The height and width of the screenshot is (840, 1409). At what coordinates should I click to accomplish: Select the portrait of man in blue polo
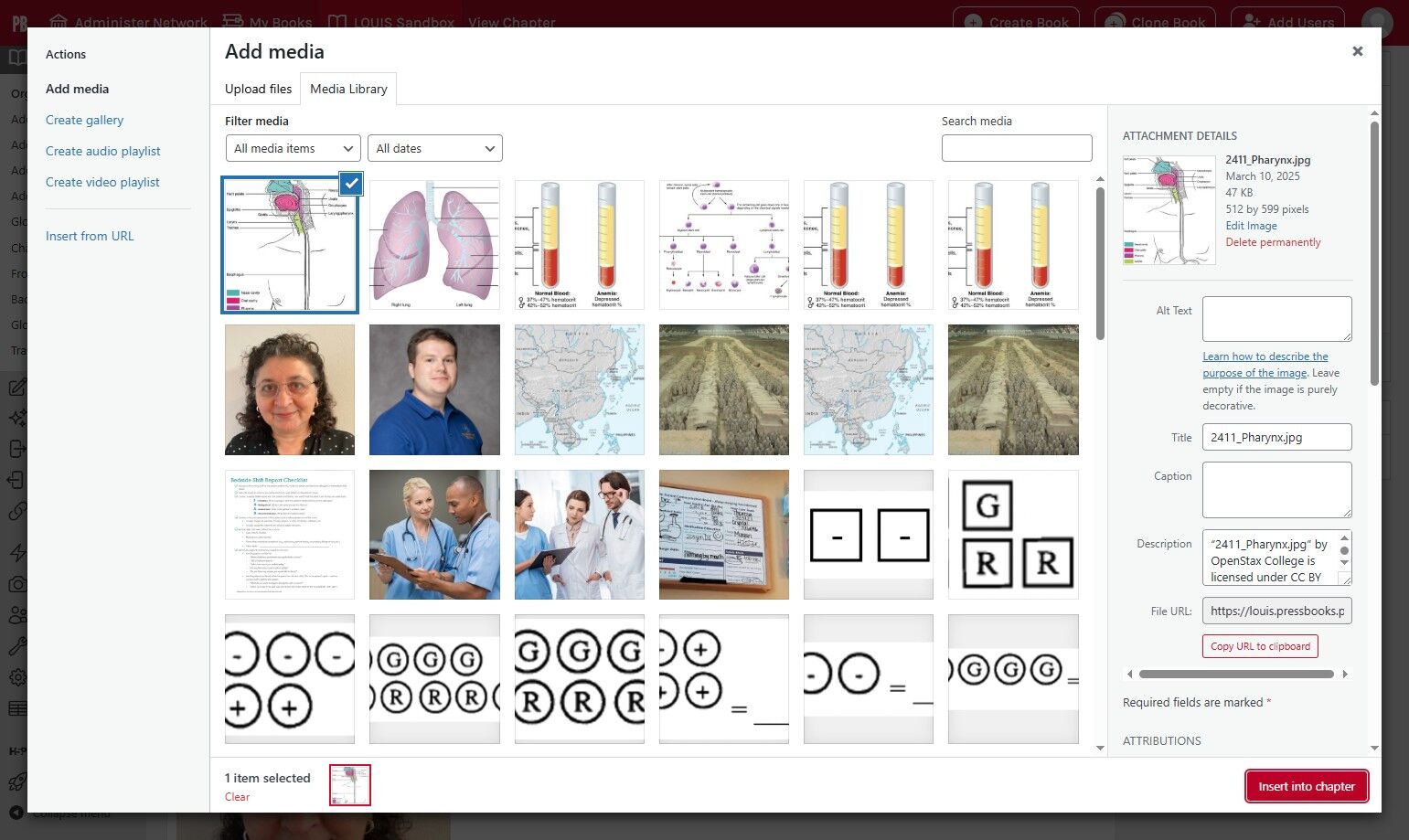(x=434, y=389)
